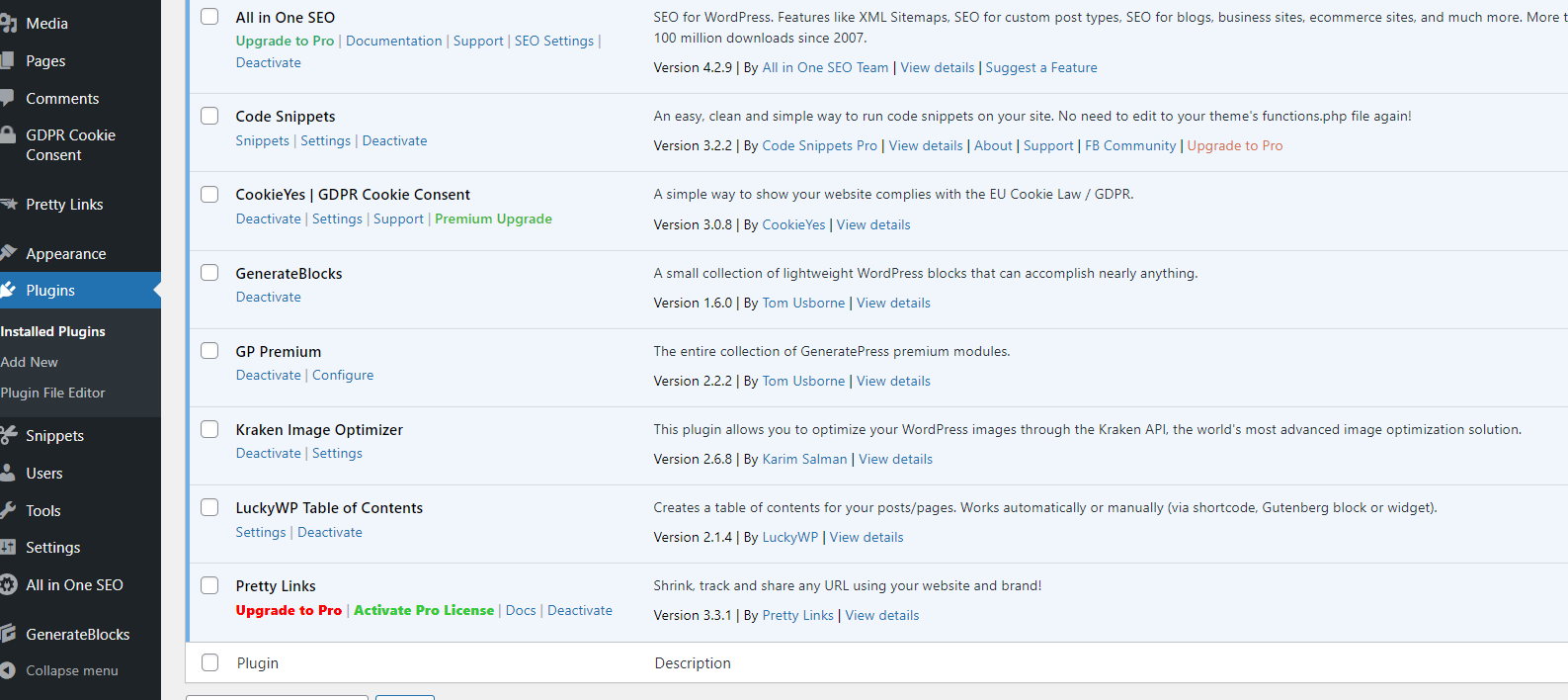The width and height of the screenshot is (1568, 700).
Task: Deactivate the GenerateBlocks plugin
Action: [x=269, y=297]
